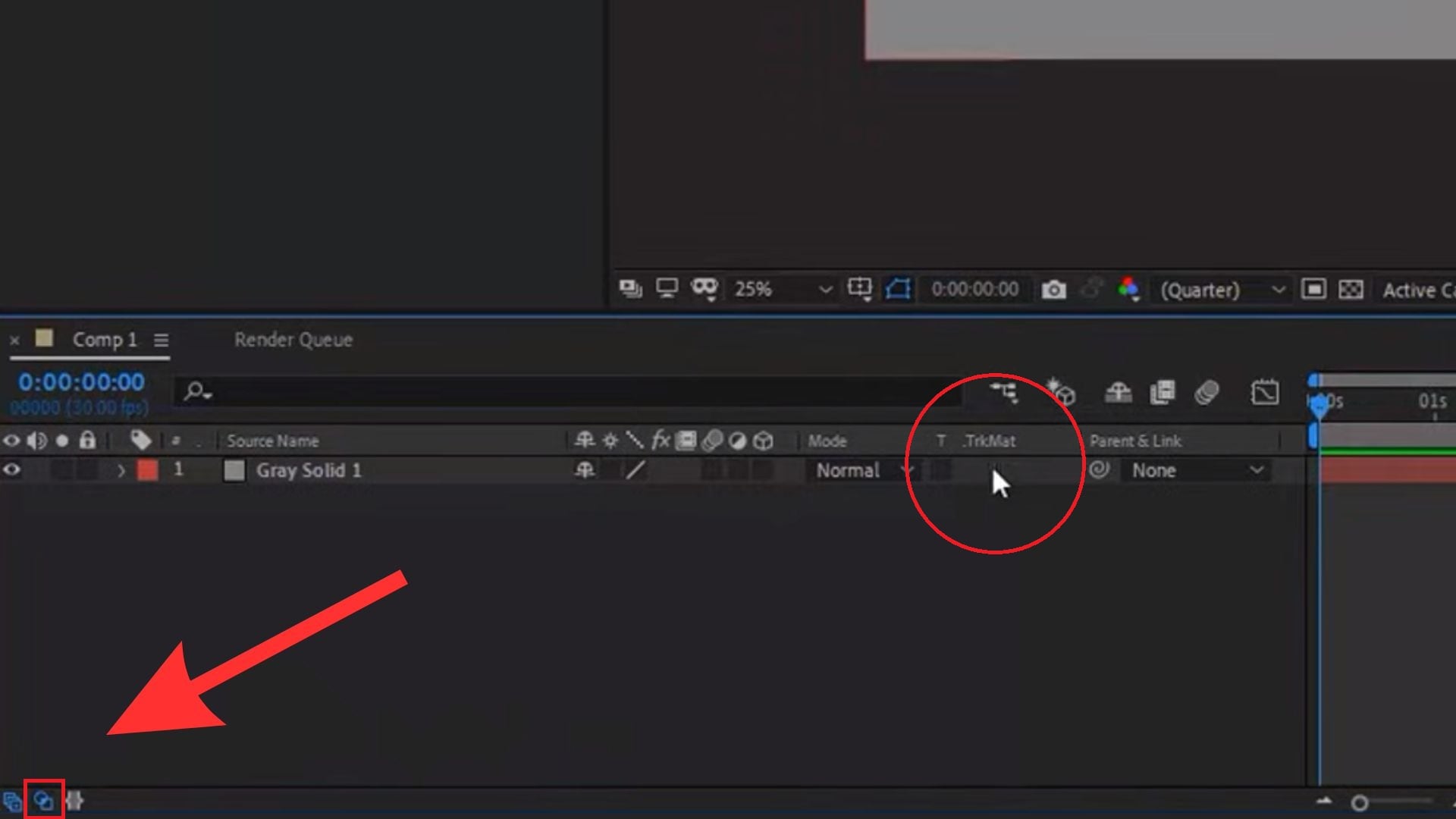The height and width of the screenshot is (819, 1456).
Task: Open the Active Camera view dropdown
Action: click(1417, 290)
